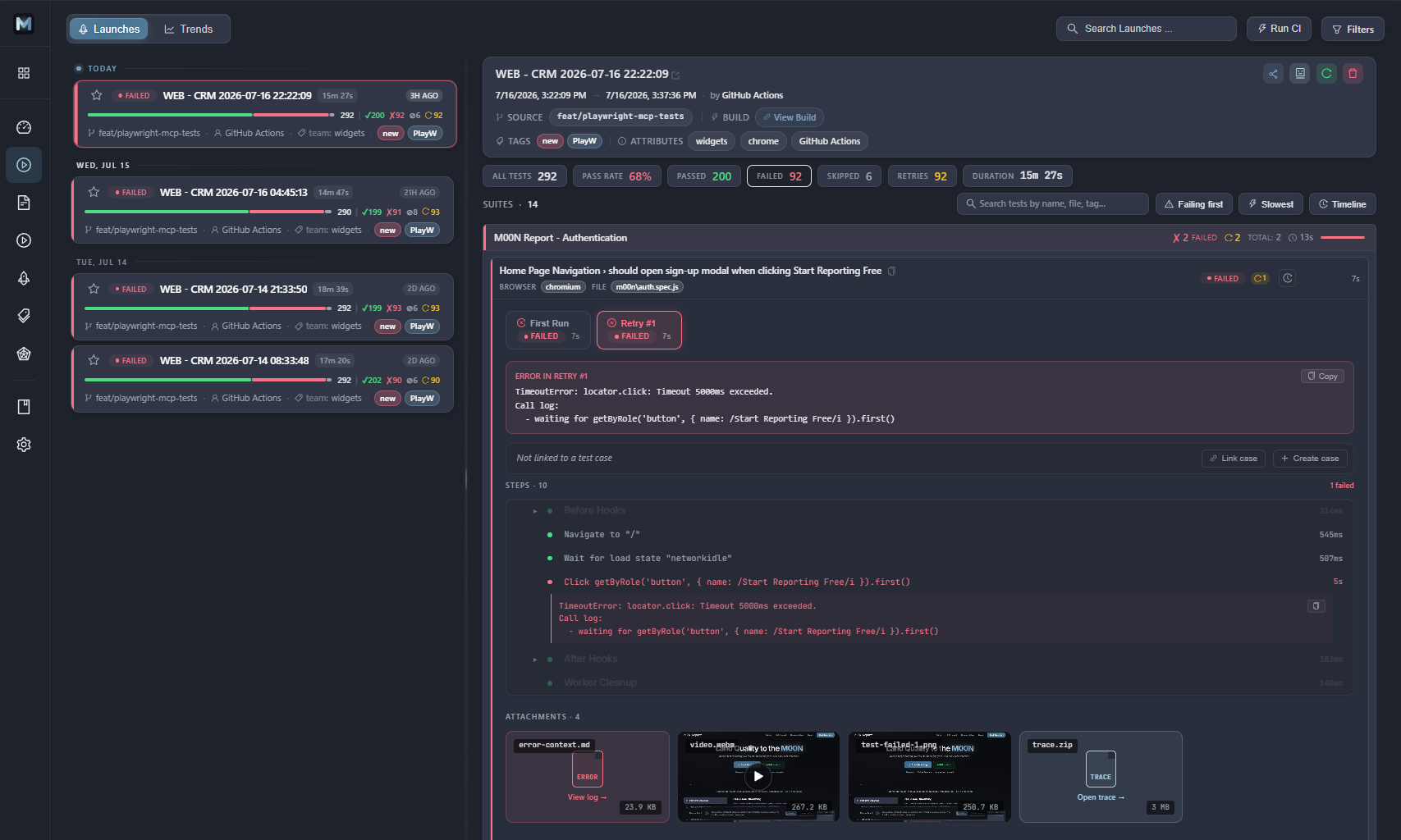This screenshot has height=840, width=1401.
Task: Click the m00n\auth.spec.js file chip
Action: (x=648, y=287)
